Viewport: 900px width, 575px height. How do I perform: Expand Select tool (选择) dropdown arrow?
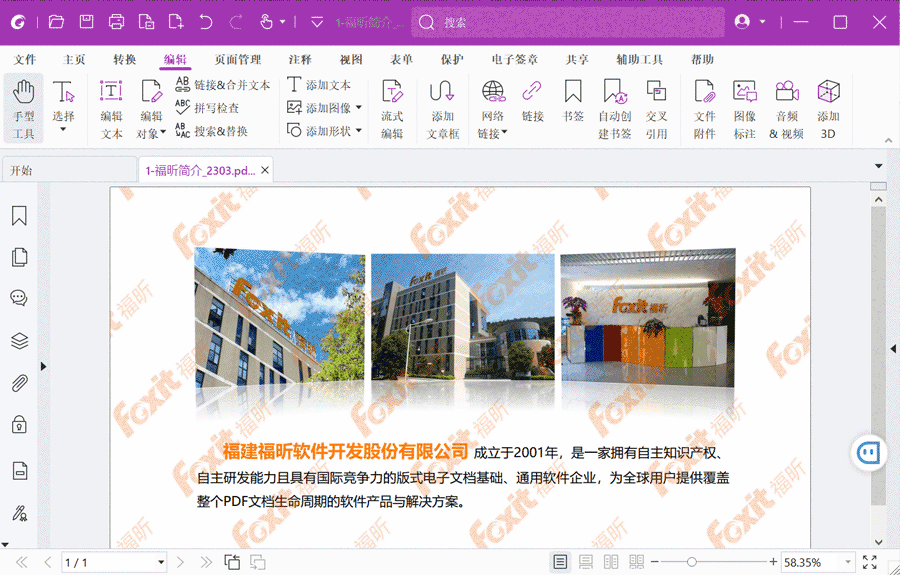point(63,130)
